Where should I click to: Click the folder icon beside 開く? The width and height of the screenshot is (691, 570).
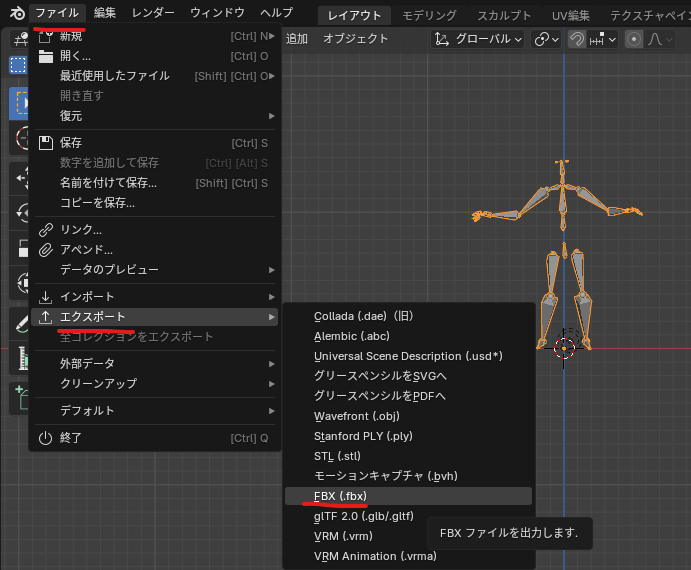coord(45,56)
